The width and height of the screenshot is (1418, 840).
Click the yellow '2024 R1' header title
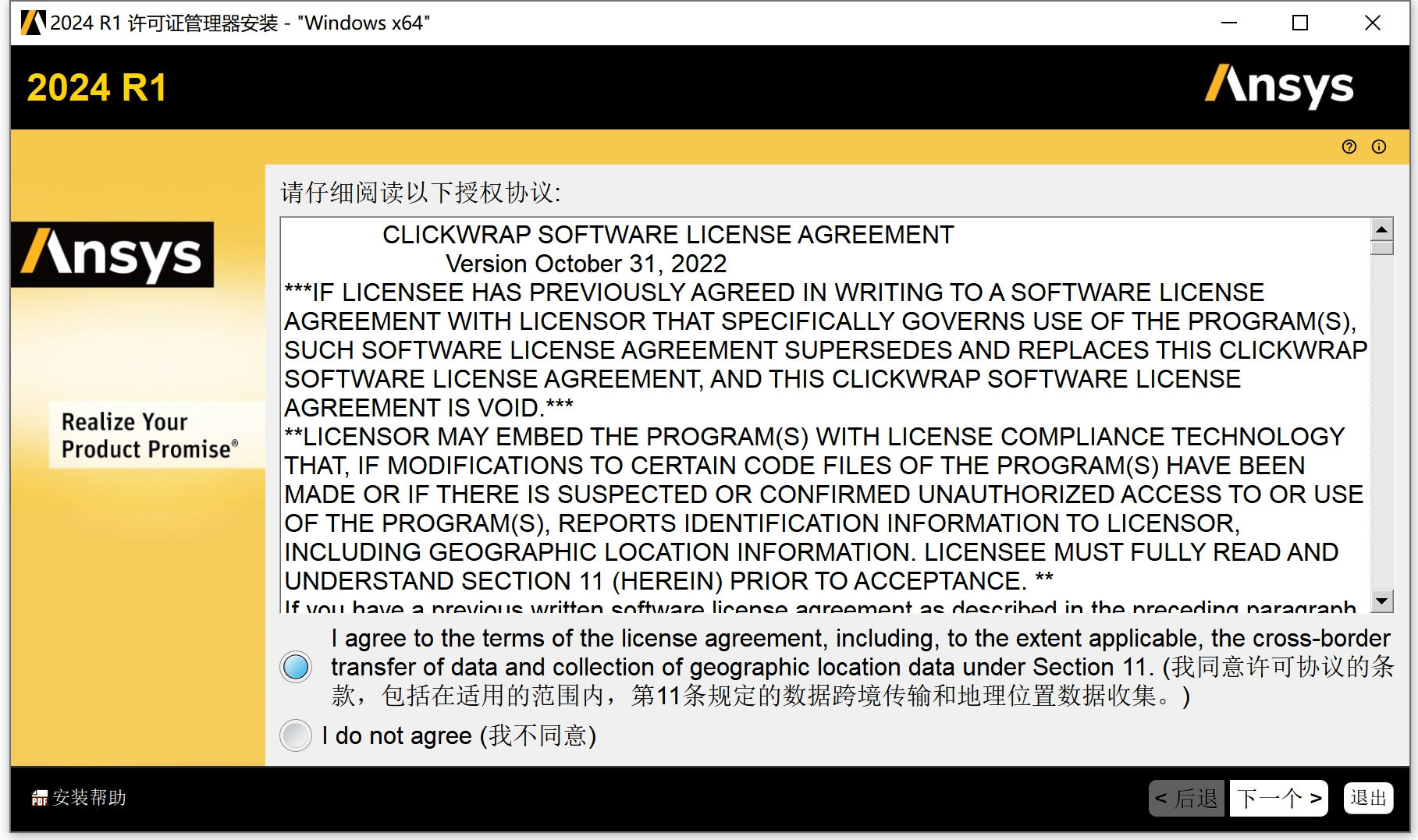97,87
